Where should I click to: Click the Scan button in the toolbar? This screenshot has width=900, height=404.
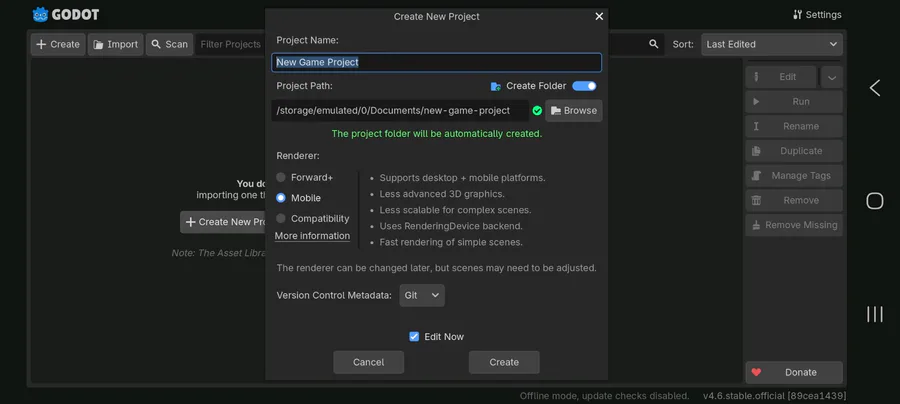tap(169, 44)
